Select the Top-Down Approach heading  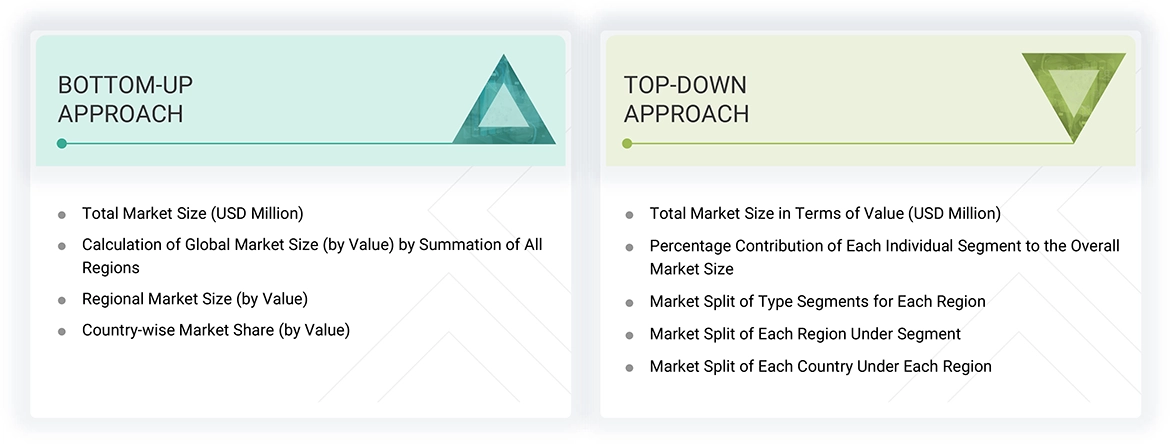[x=686, y=99]
